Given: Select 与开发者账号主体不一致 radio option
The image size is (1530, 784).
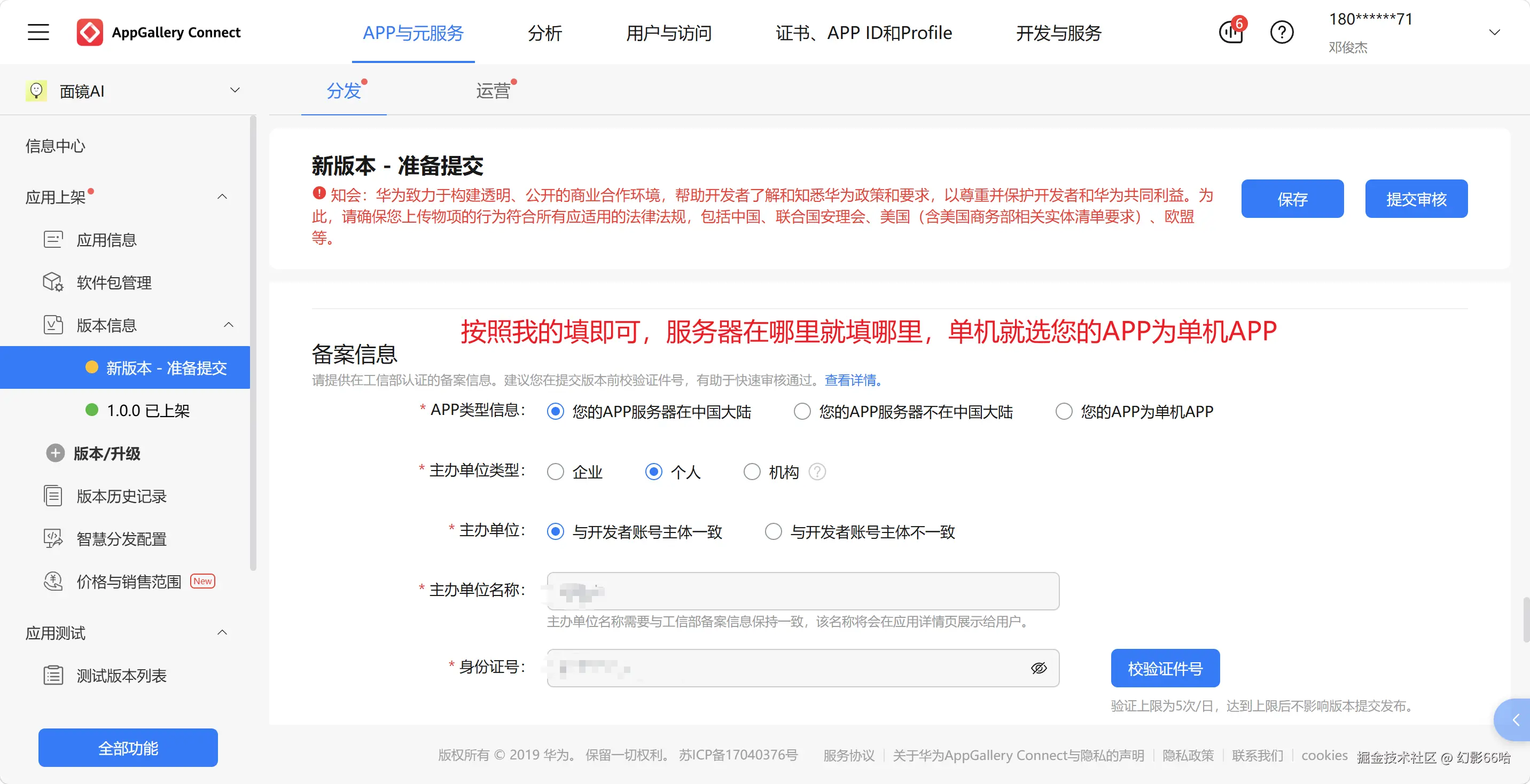Looking at the screenshot, I should point(774,531).
